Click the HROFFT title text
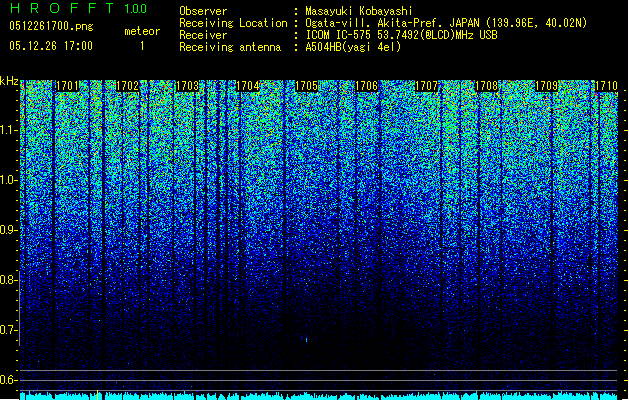 coord(62,8)
